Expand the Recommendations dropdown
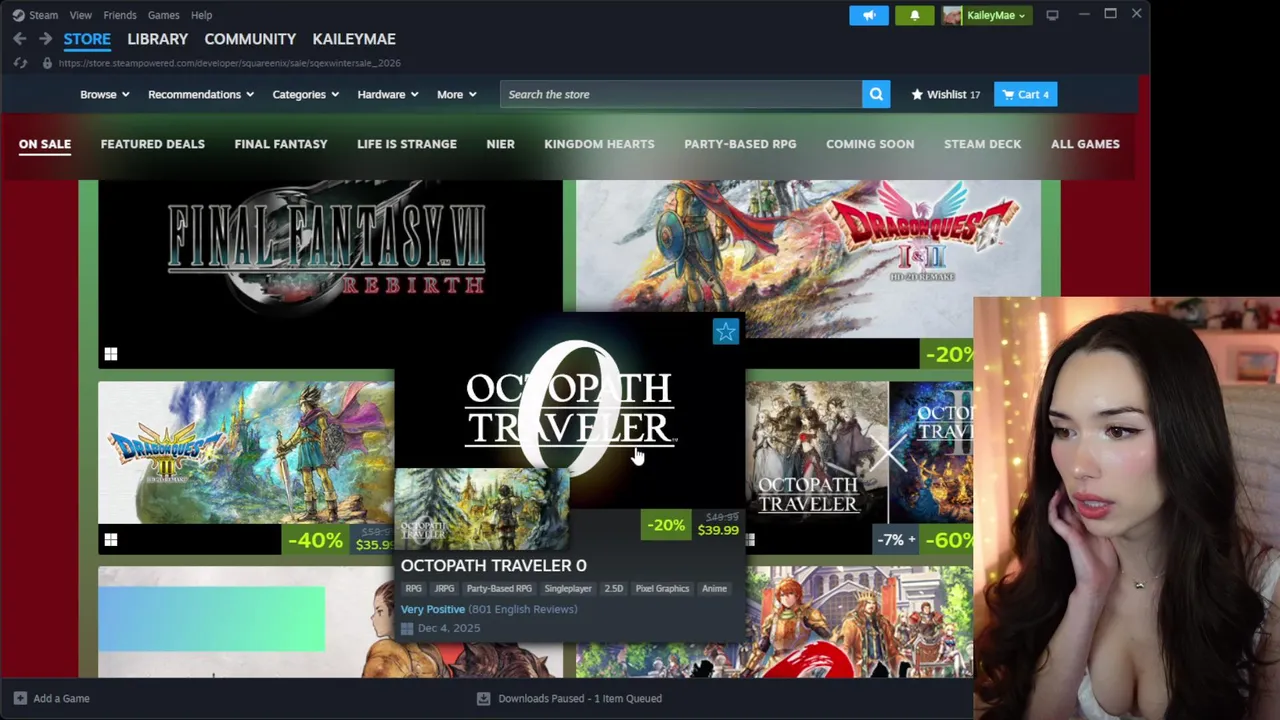This screenshot has width=1280, height=720. tap(201, 94)
